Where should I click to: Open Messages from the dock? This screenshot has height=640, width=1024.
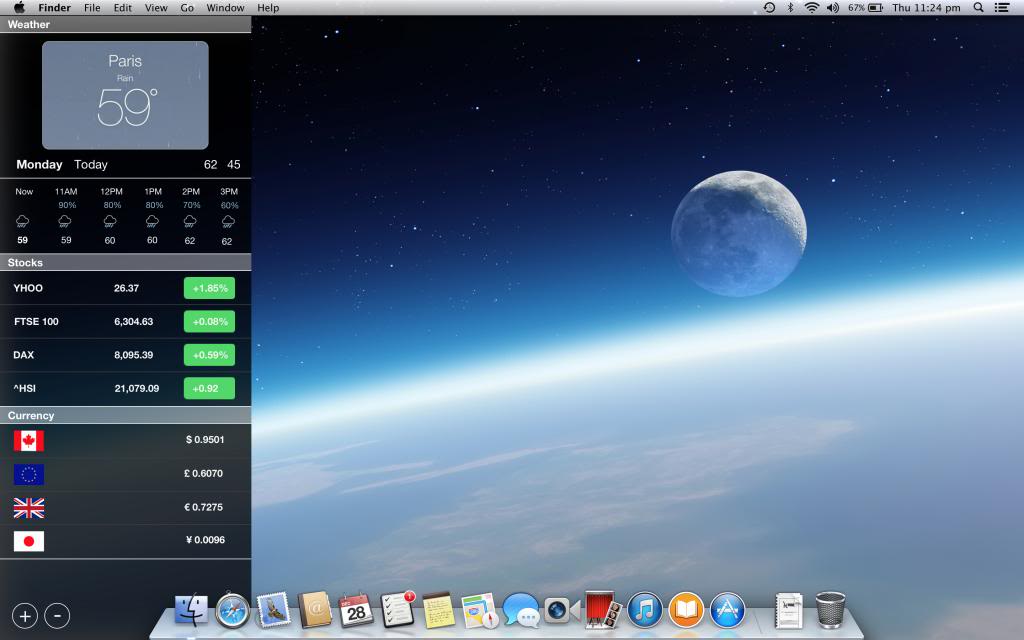[x=520, y=609]
